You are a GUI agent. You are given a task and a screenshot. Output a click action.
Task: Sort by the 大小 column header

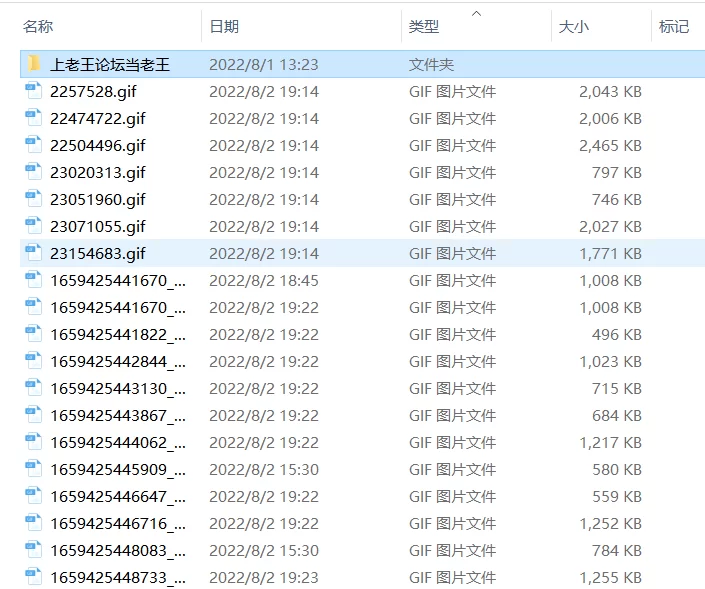coord(573,26)
